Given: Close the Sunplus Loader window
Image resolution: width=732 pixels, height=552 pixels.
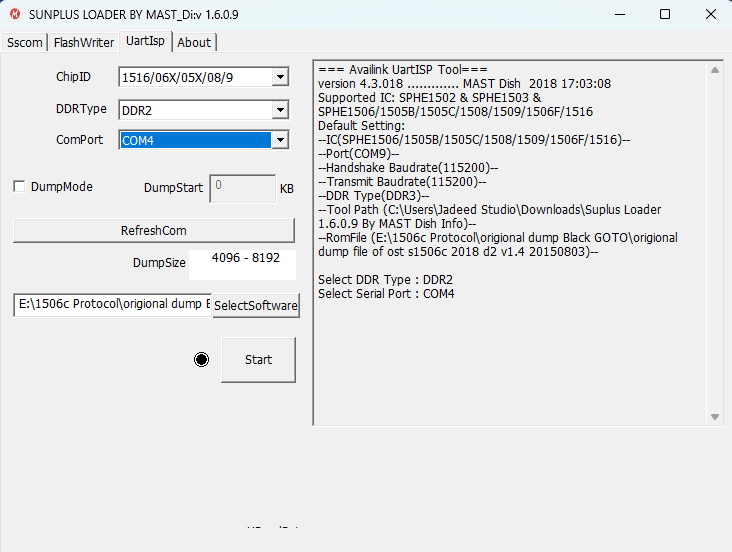Looking at the screenshot, I should 711,14.
